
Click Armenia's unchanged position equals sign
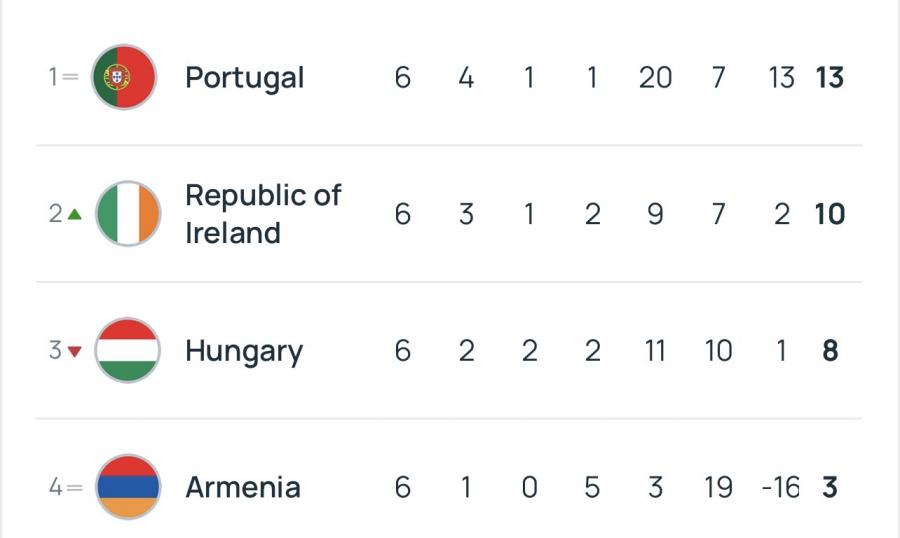[x=70, y=487]
